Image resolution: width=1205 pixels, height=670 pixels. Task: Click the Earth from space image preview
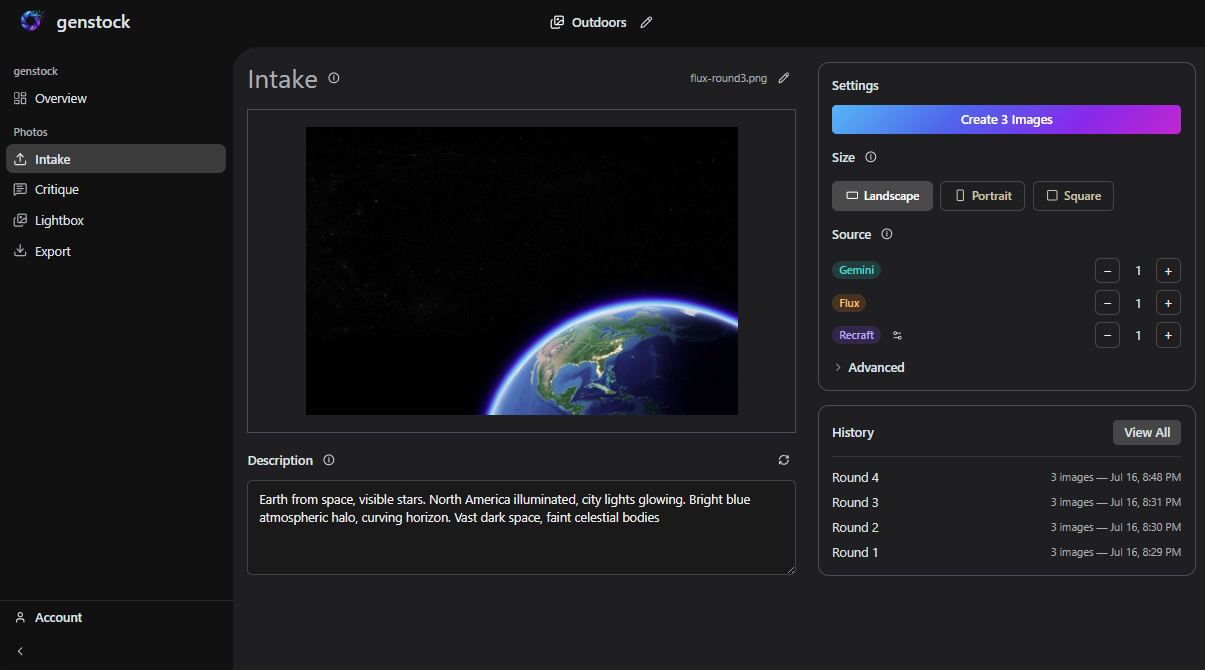click(x=522, y=271)
